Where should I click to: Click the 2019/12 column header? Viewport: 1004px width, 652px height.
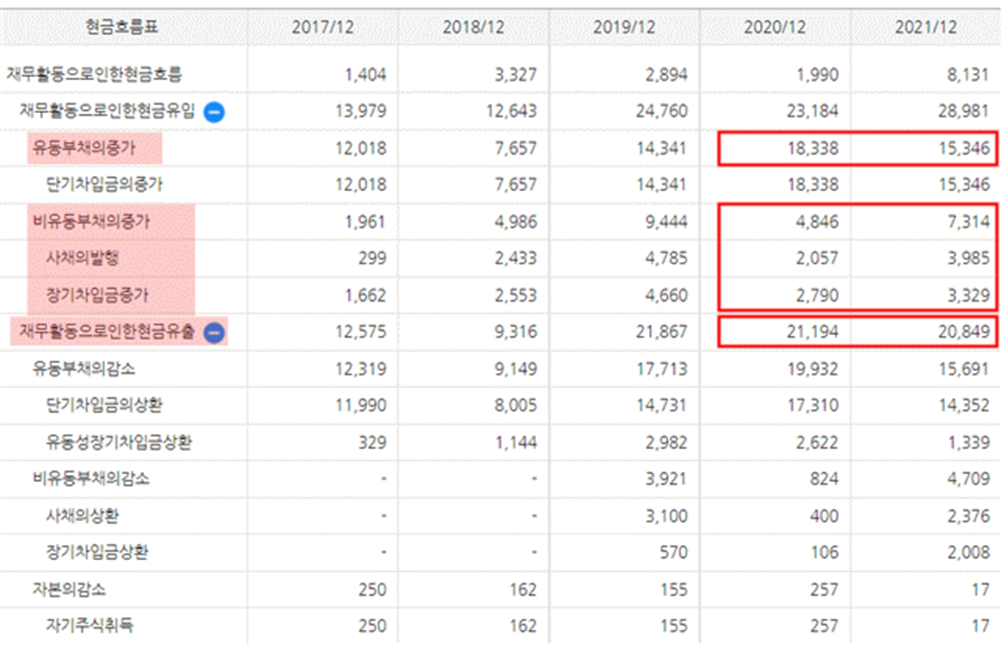[x=624, y=27]
